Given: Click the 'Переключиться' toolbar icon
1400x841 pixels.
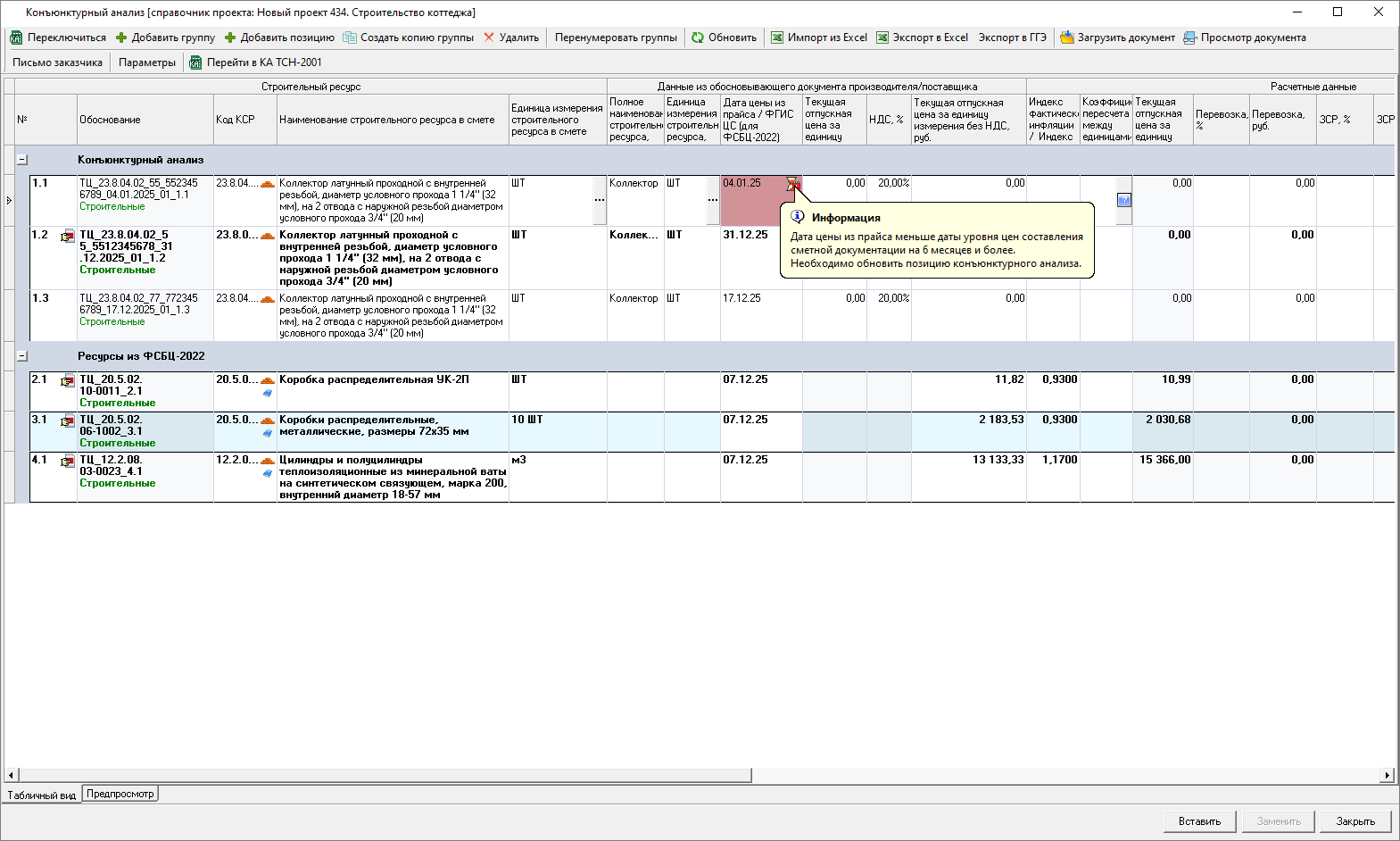Looking at the screenshot, I should click(16, 37).
